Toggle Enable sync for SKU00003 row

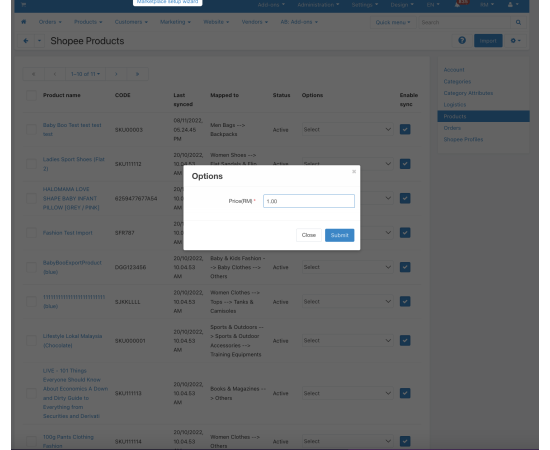pos(405,129)
